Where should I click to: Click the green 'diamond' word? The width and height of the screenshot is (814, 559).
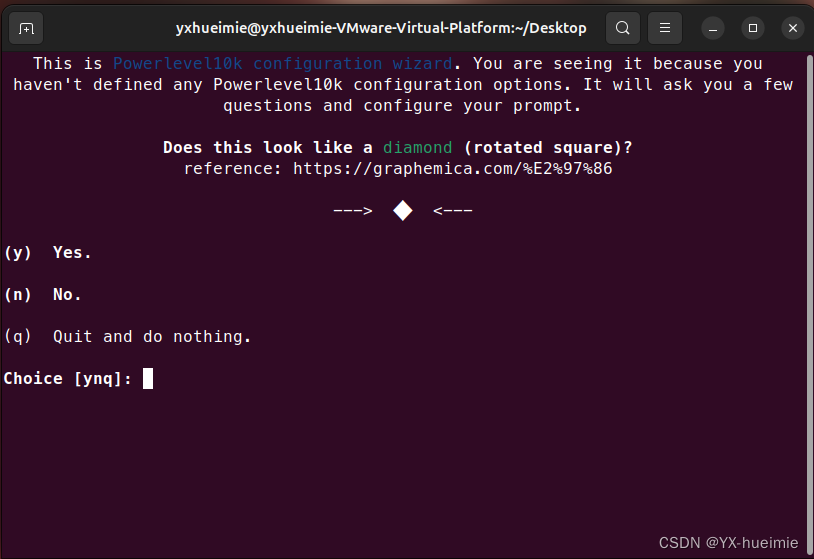[x=417, y=148]
